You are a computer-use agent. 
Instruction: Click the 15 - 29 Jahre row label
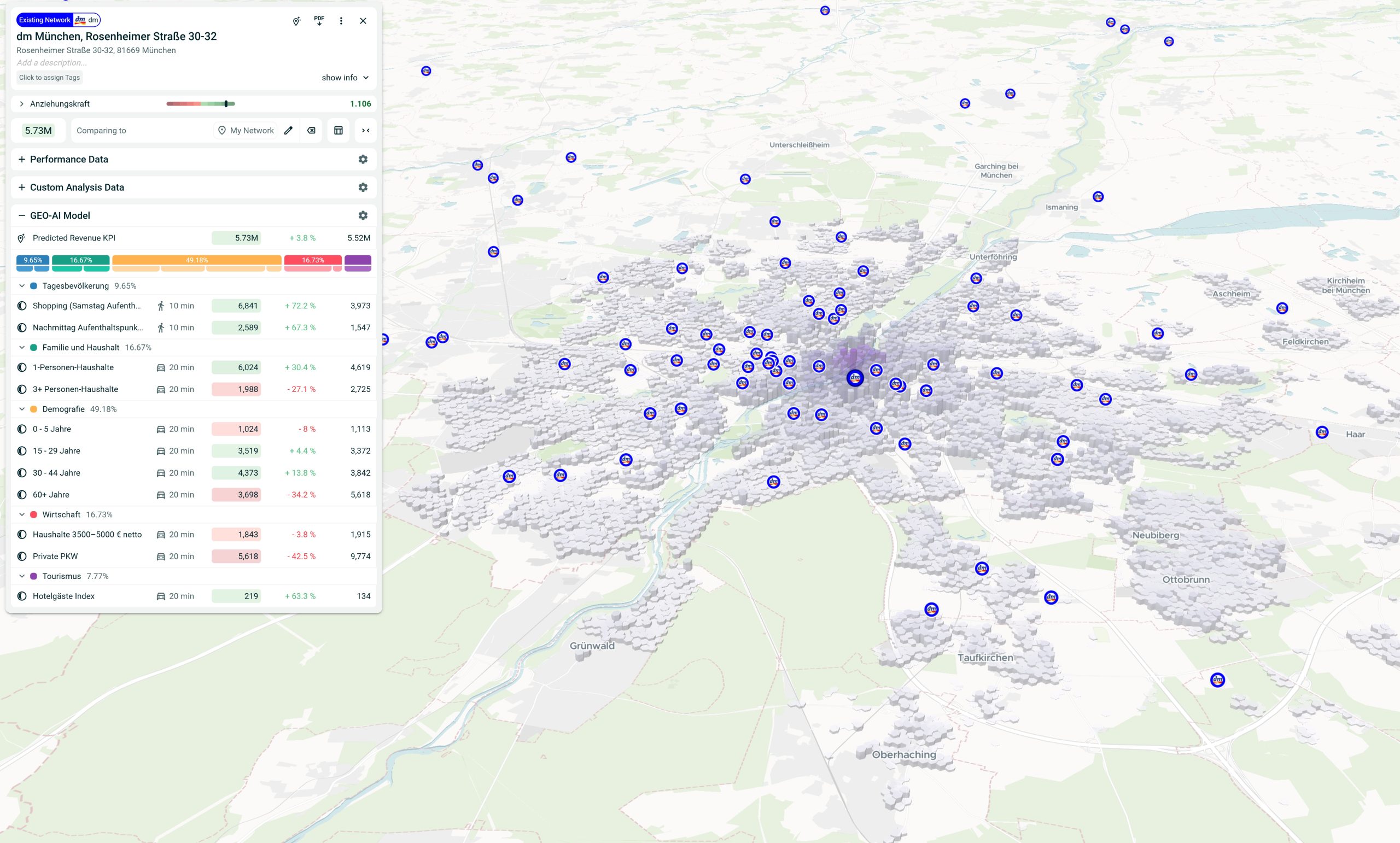coord(56,451)
